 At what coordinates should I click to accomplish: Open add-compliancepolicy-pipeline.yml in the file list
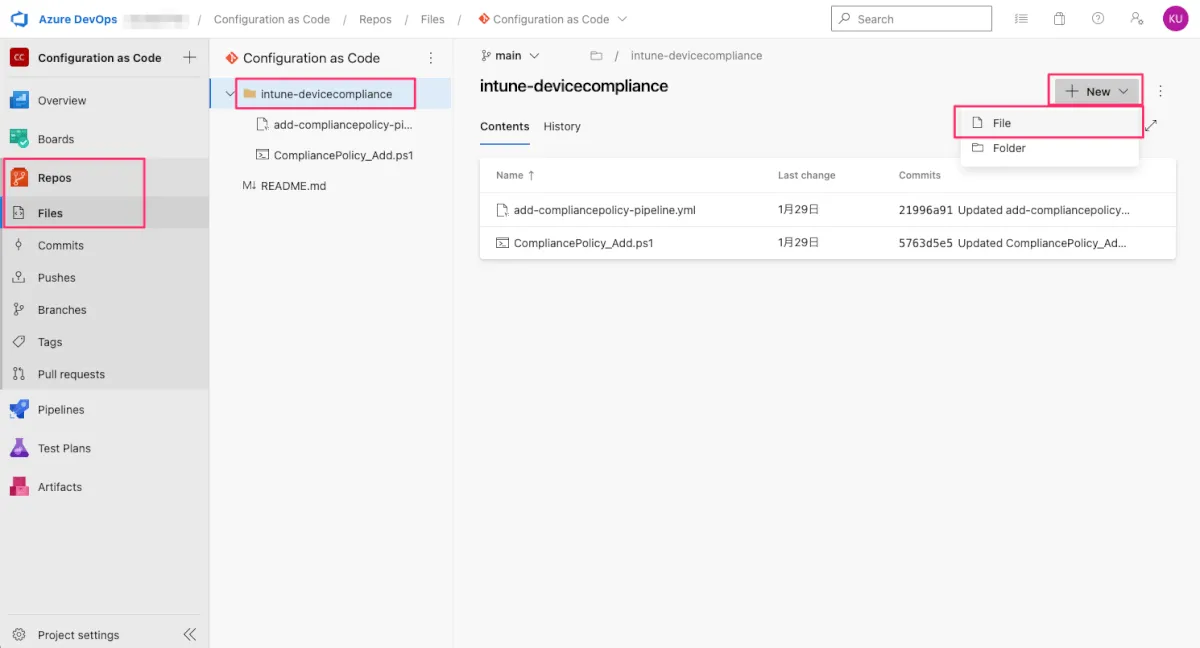coord(604,210)
